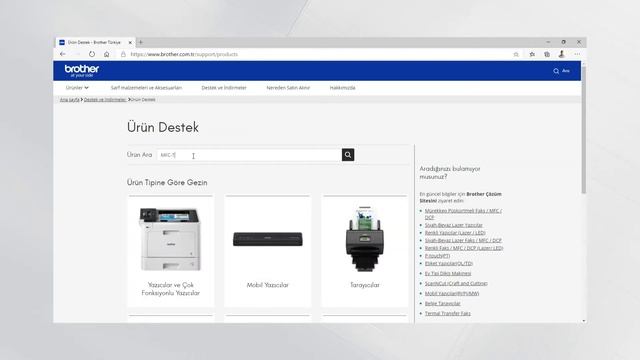The width and height of the screenshot is (640, 360).
Task: Open Siyah-Beyaz Lazer Yazıcılar link
Action: coord(453,225)
